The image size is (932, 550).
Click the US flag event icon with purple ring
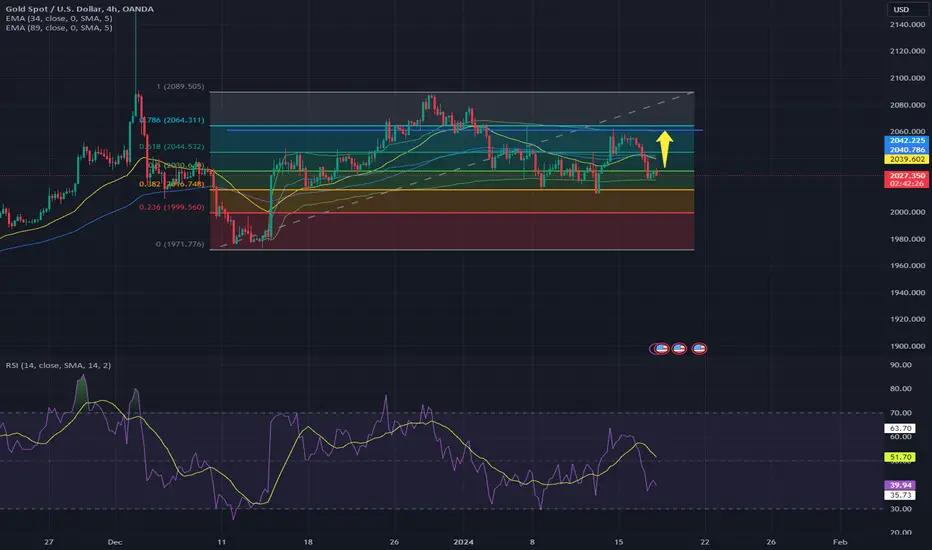[660, 348]
